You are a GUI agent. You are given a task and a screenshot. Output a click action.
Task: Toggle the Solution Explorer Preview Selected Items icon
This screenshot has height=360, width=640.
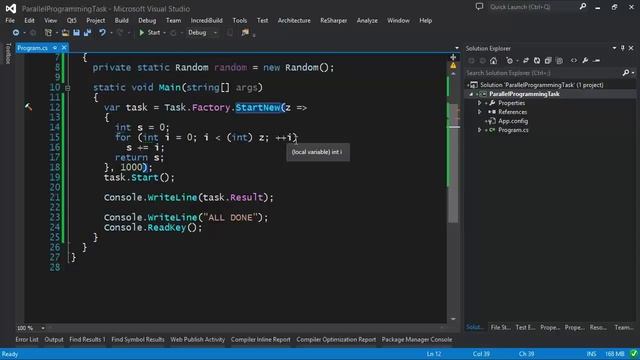(596, 61)
